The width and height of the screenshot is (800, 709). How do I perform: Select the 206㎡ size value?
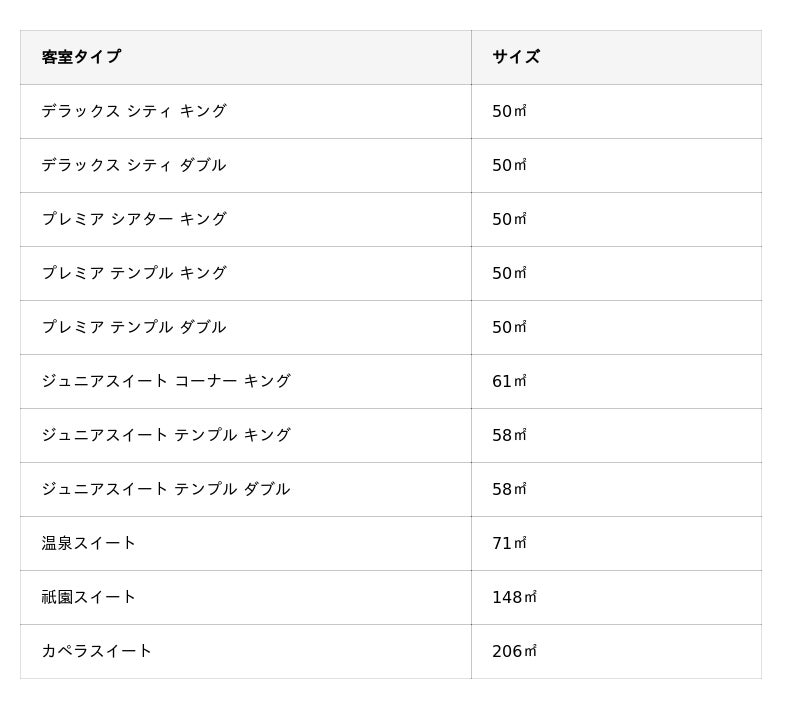(514, 651)
